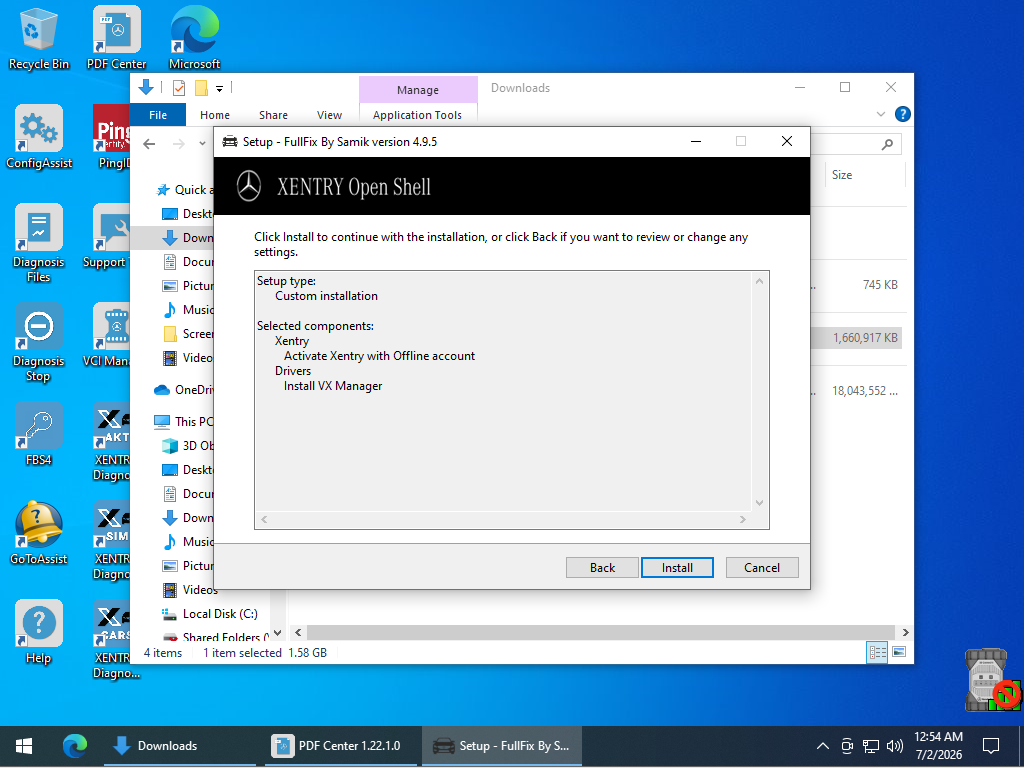The width and height of the screenshot is (1024, 768).
Task: Select the Screenshots folder in navigation pane
Action: pyautogui.click(x=188, y=334)
